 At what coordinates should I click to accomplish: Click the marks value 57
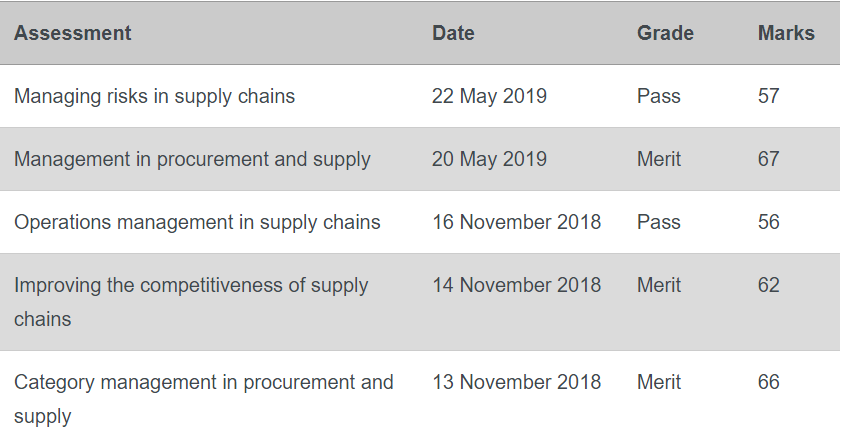click(x=768, y=96)
